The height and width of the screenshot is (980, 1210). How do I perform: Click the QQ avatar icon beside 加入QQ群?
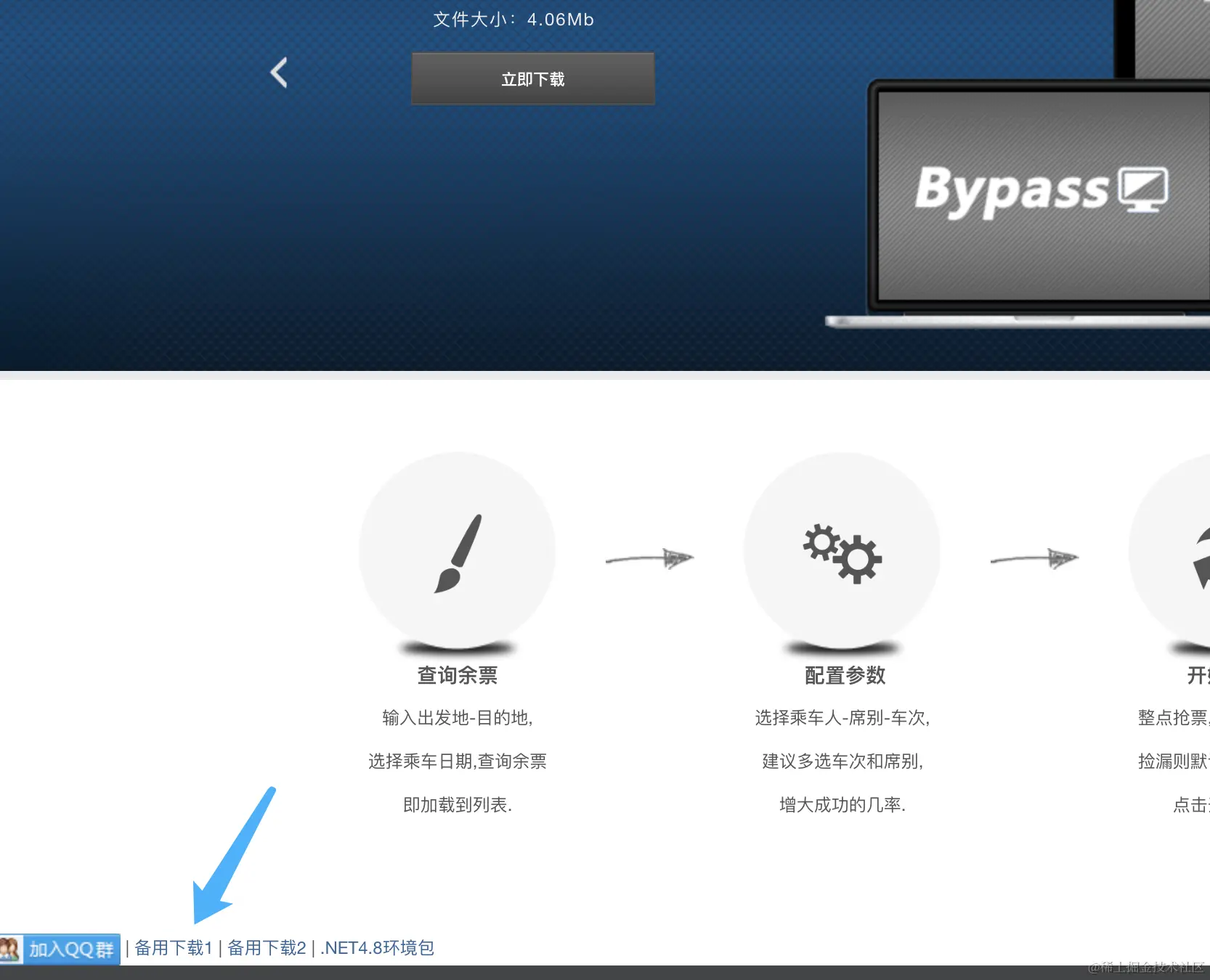coord(10,949)
